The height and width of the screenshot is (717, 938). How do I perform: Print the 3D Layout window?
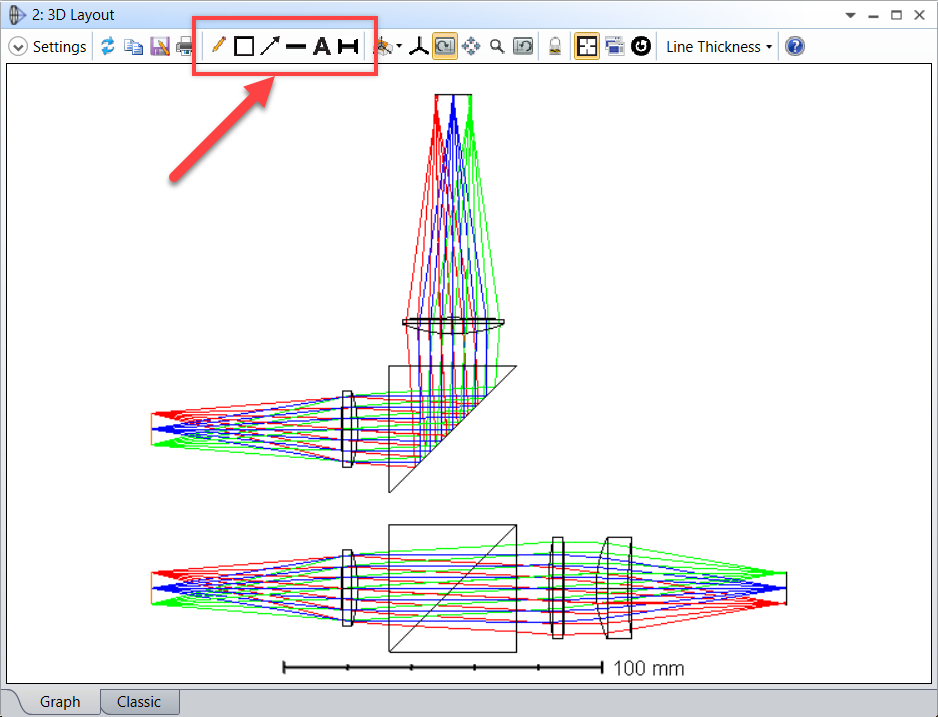pos(185,46)
